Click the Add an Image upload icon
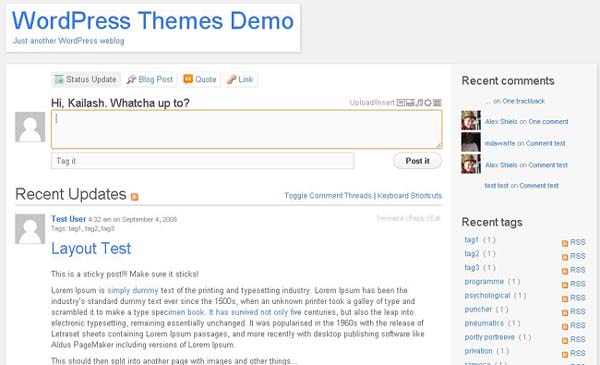The height and width of the screenshot is (365, 600). click(x=401, y=103)
